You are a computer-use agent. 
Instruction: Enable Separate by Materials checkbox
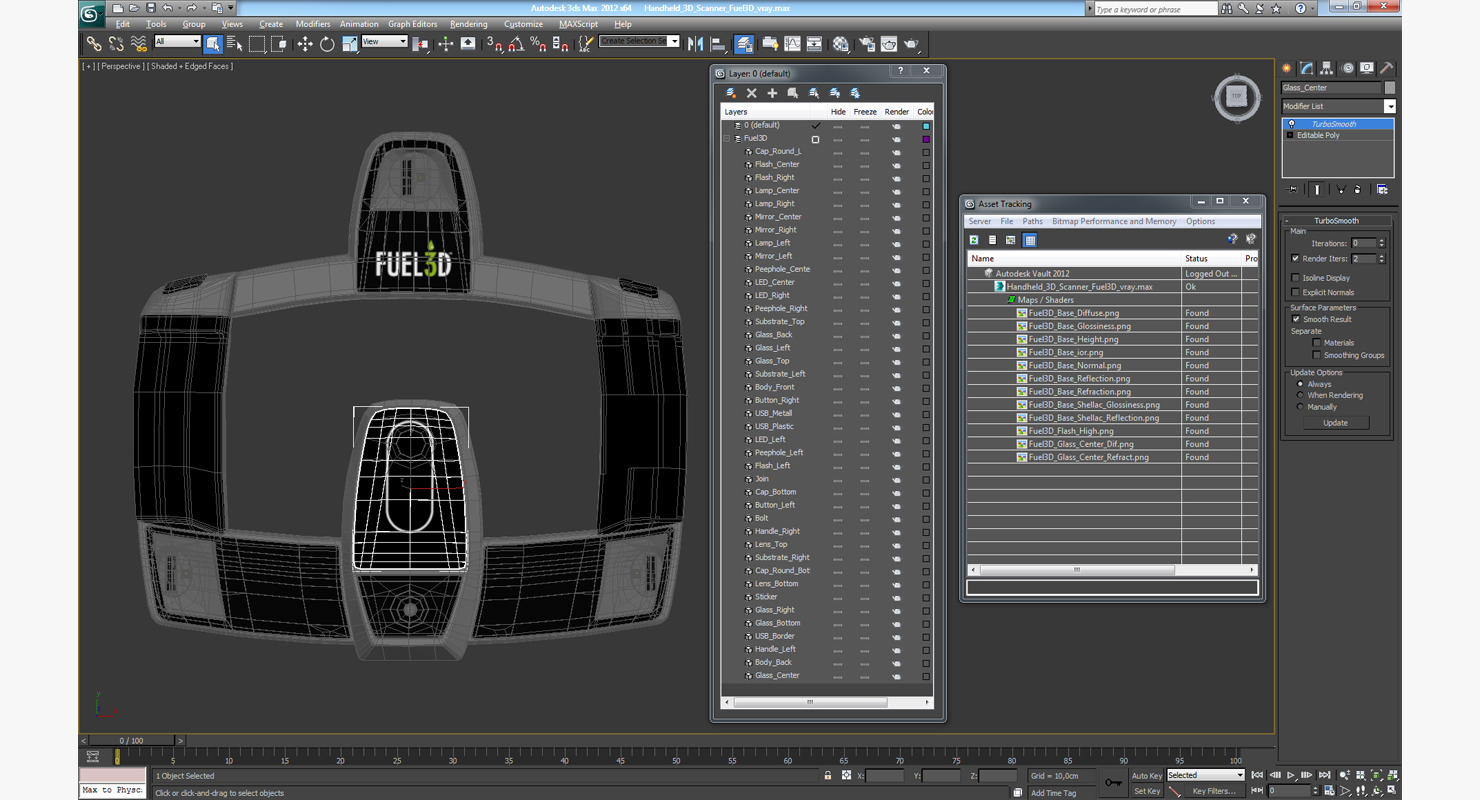pyautogui.click(x=1316, y=343)
